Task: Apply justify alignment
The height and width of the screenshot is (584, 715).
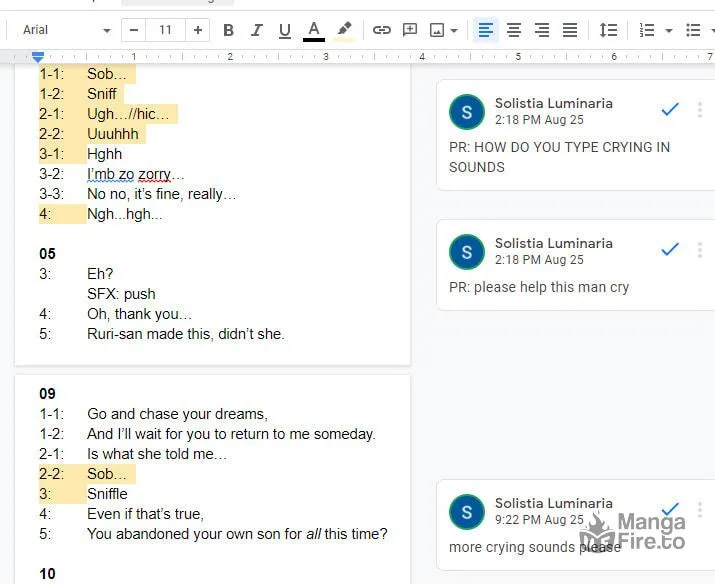Action: click(570, 30)
